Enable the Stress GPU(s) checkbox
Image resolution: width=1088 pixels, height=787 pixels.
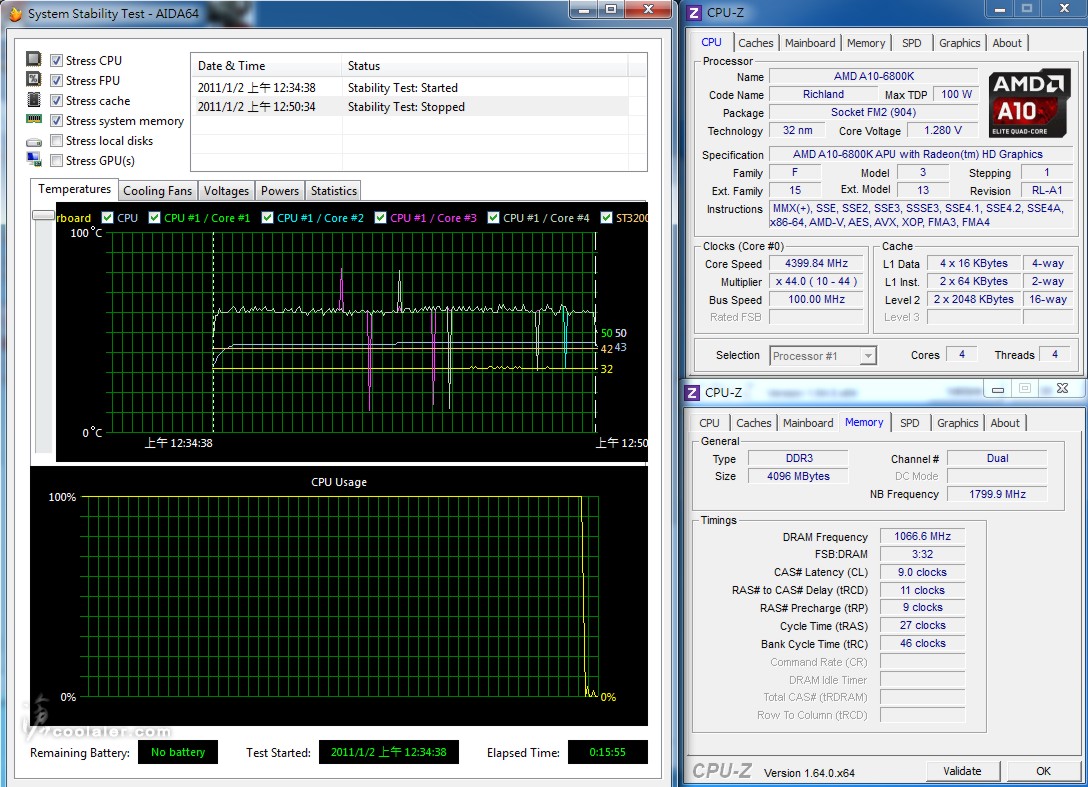(57, 161)
